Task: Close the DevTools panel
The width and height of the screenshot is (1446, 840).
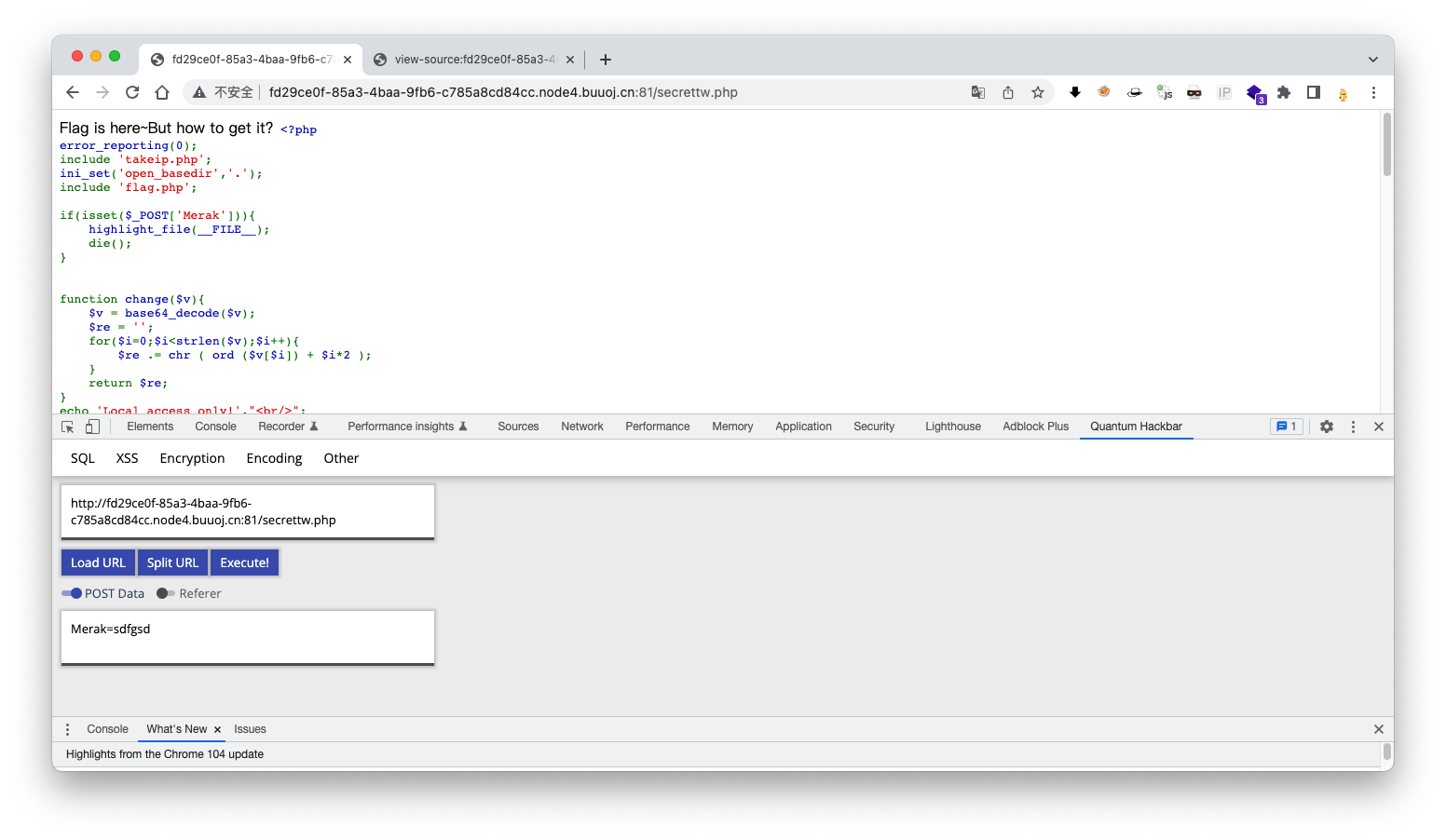Action: (1379, 427)
